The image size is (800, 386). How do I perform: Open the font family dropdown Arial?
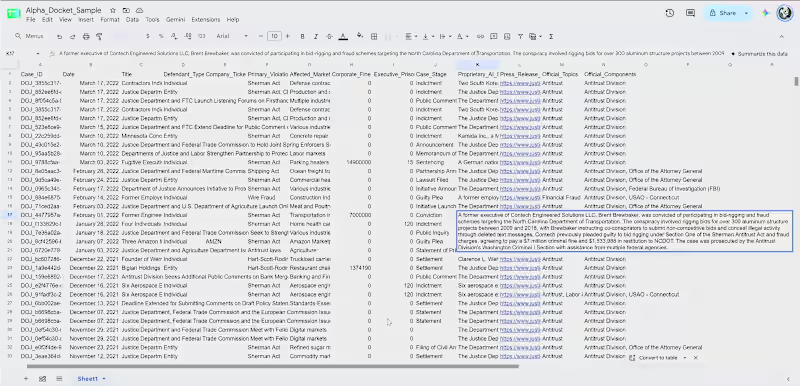232,37
